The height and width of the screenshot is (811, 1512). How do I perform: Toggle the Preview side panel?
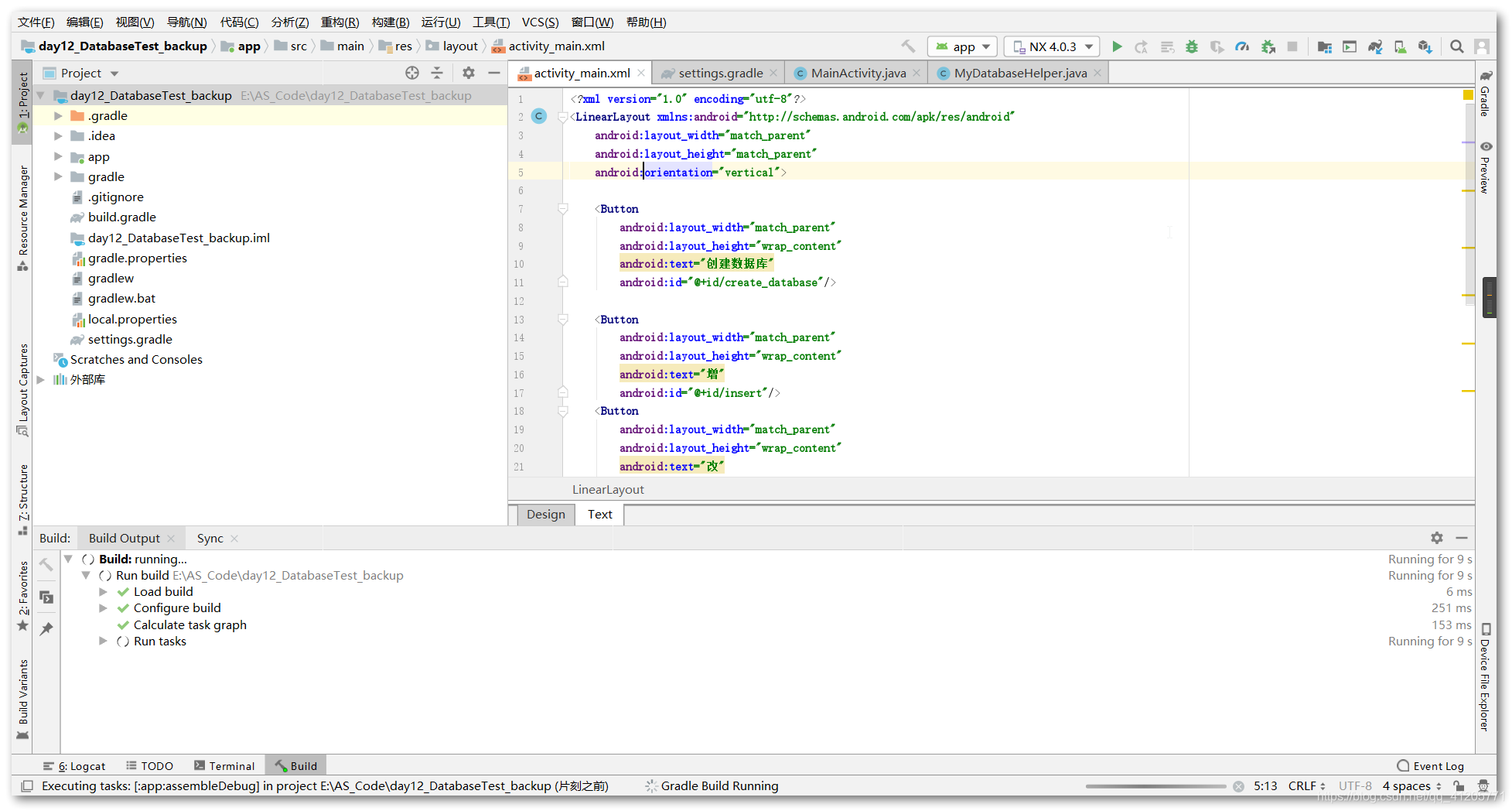click(1485, 167)
